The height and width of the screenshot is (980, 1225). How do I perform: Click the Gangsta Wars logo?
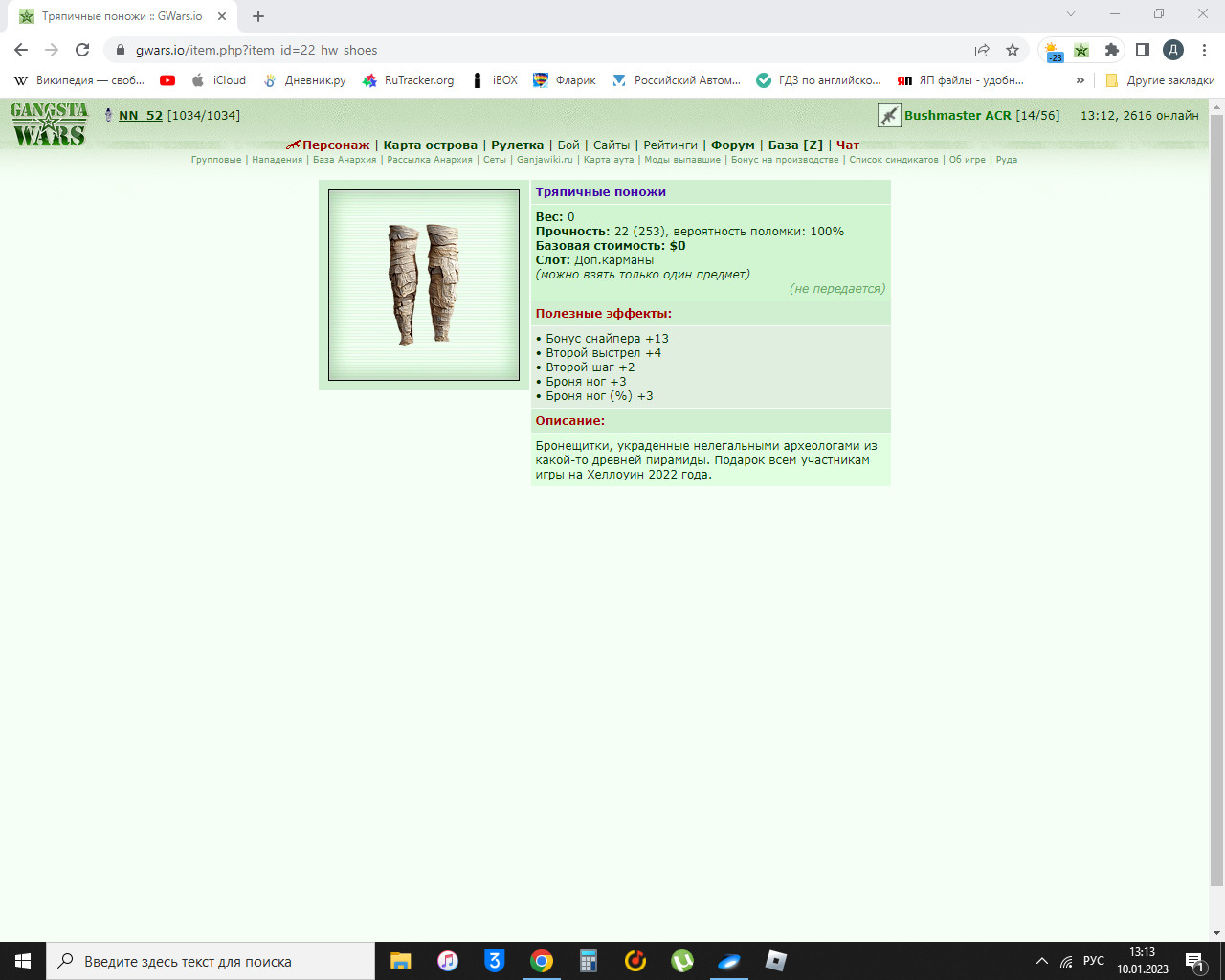[49, 123]
